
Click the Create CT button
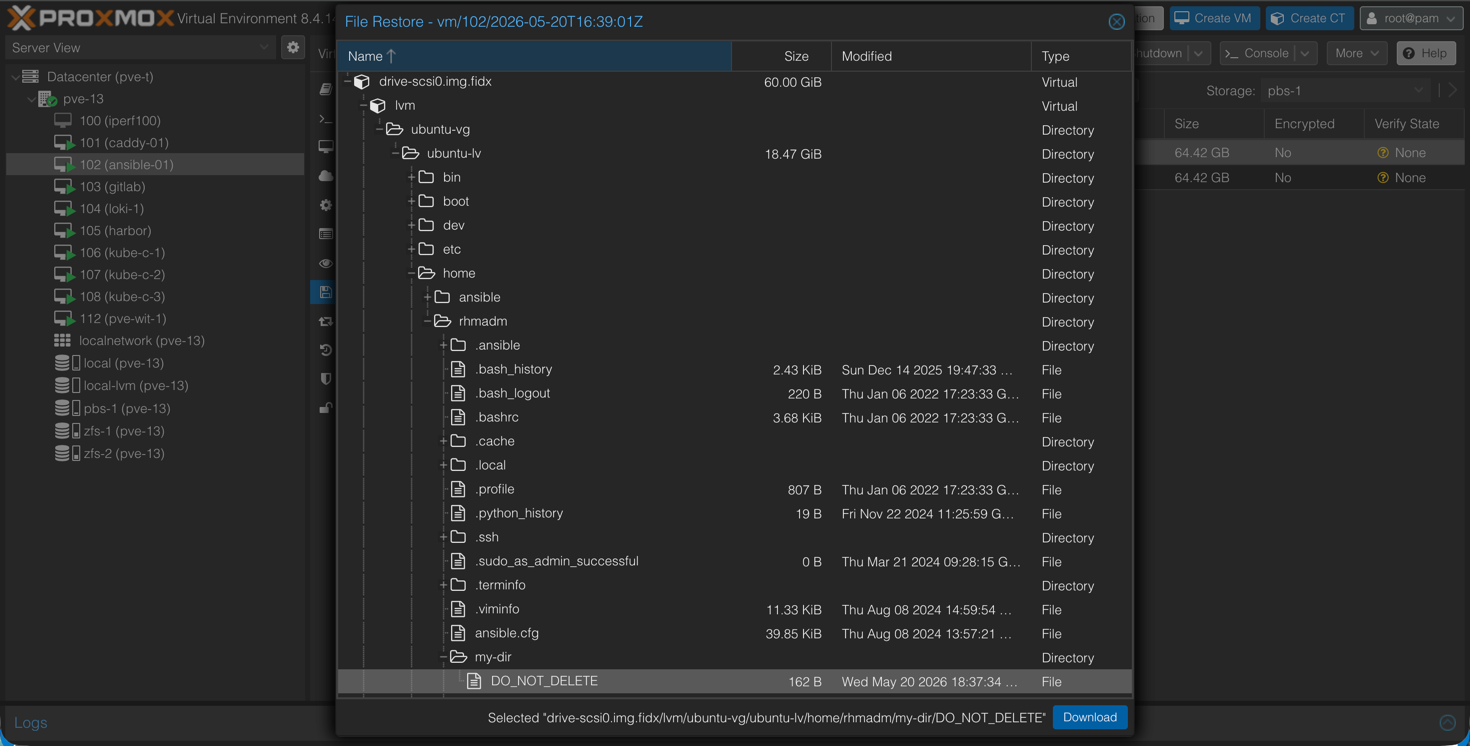pos(1309,18)
